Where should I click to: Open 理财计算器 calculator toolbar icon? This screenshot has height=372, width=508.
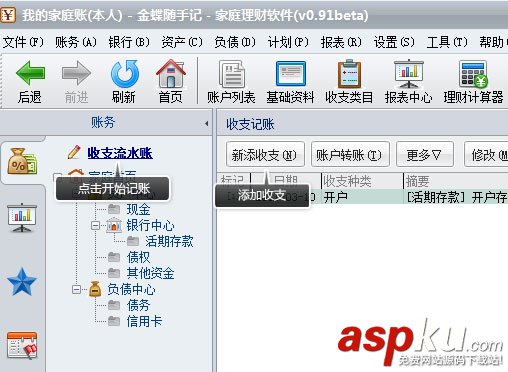click(x=473, y=74)
